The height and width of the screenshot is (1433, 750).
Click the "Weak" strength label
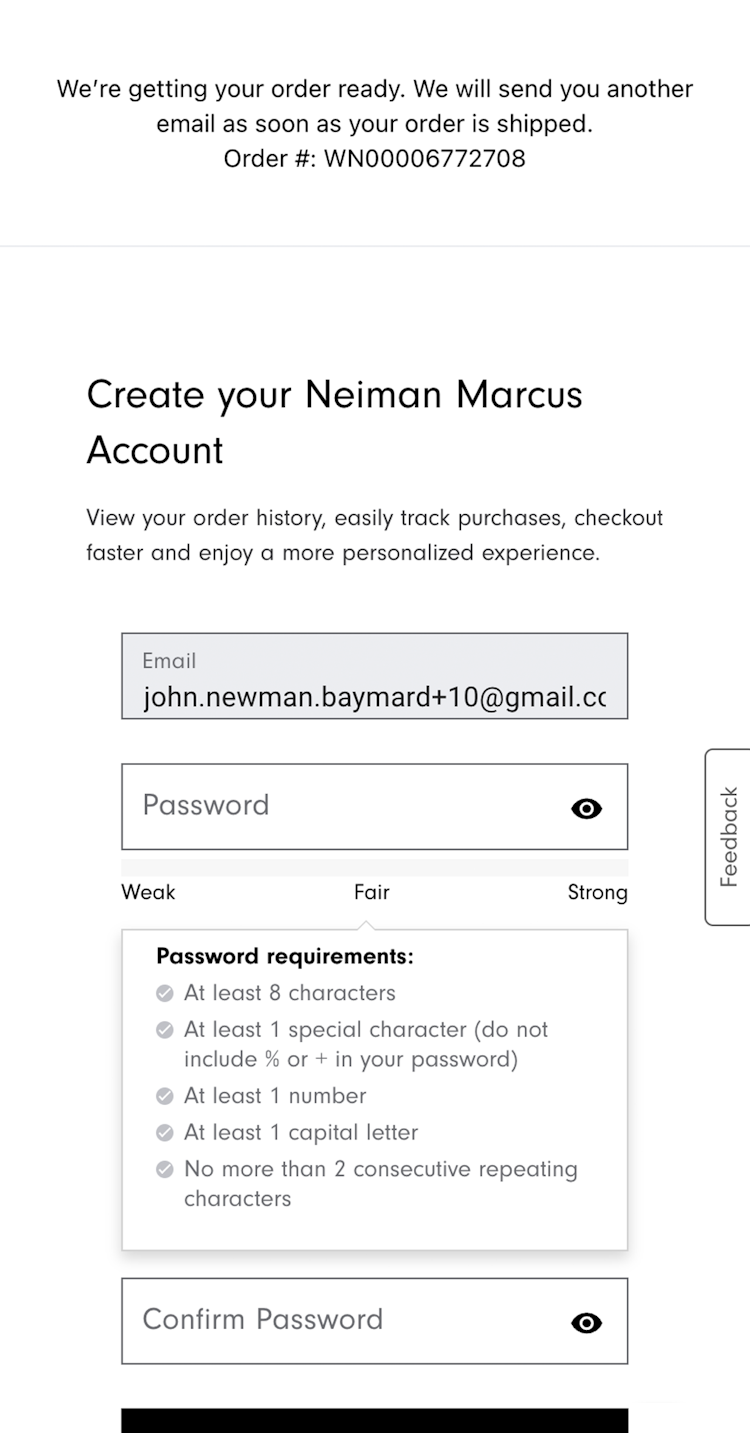coord(148,892)
